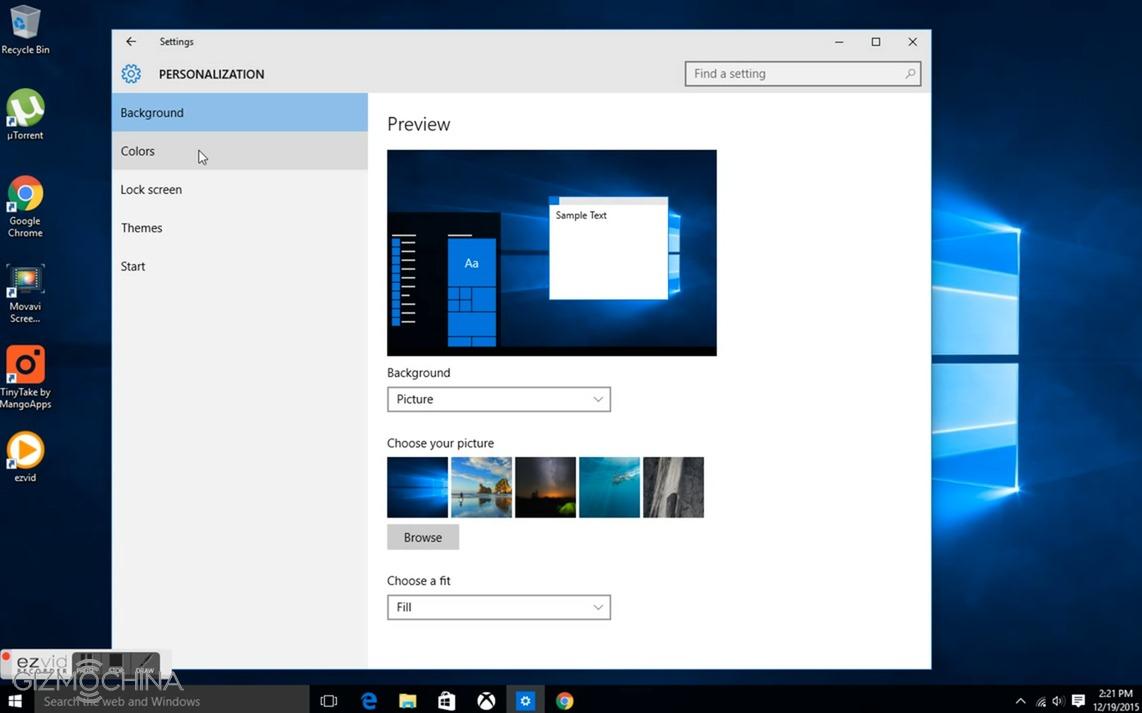Open the Xbox app in taskbar

click(x=486, y=701)
